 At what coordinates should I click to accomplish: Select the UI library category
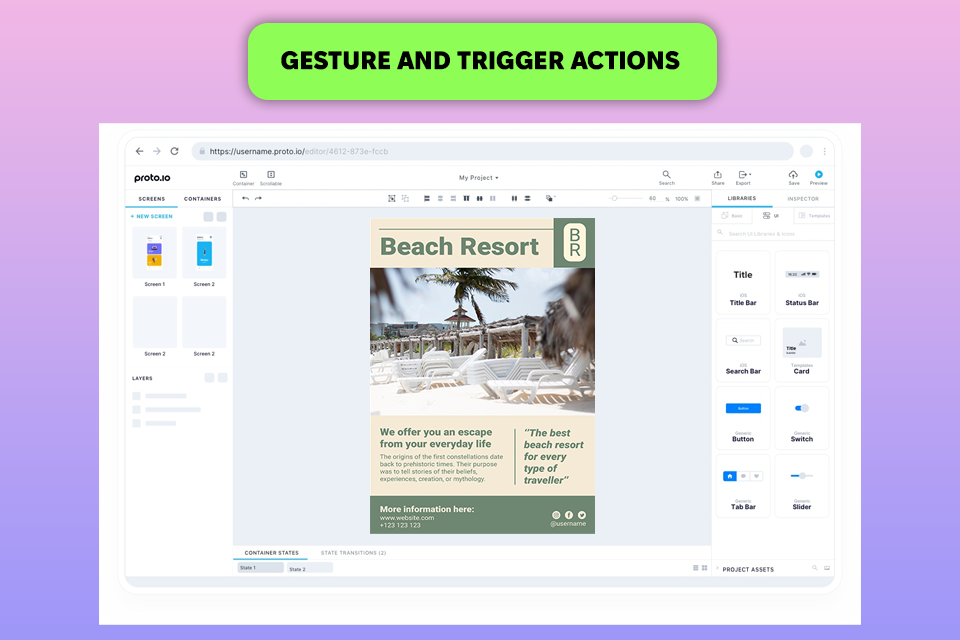click(x=771, y=216)
